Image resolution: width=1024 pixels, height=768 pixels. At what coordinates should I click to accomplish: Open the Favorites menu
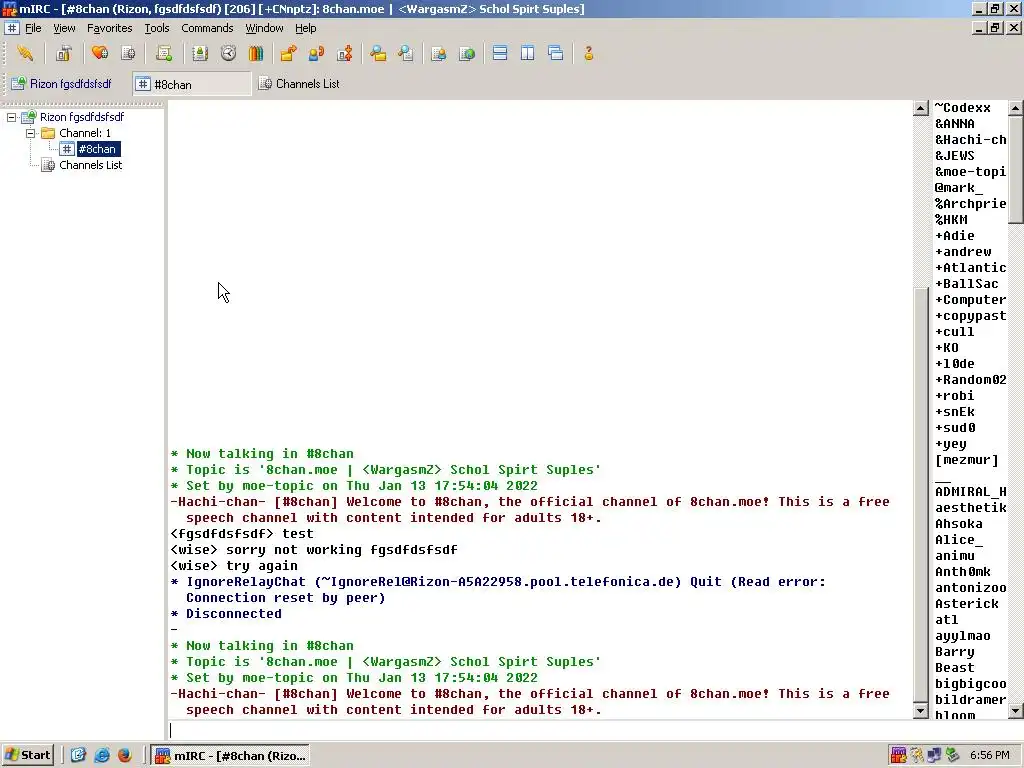pos(110,28)
